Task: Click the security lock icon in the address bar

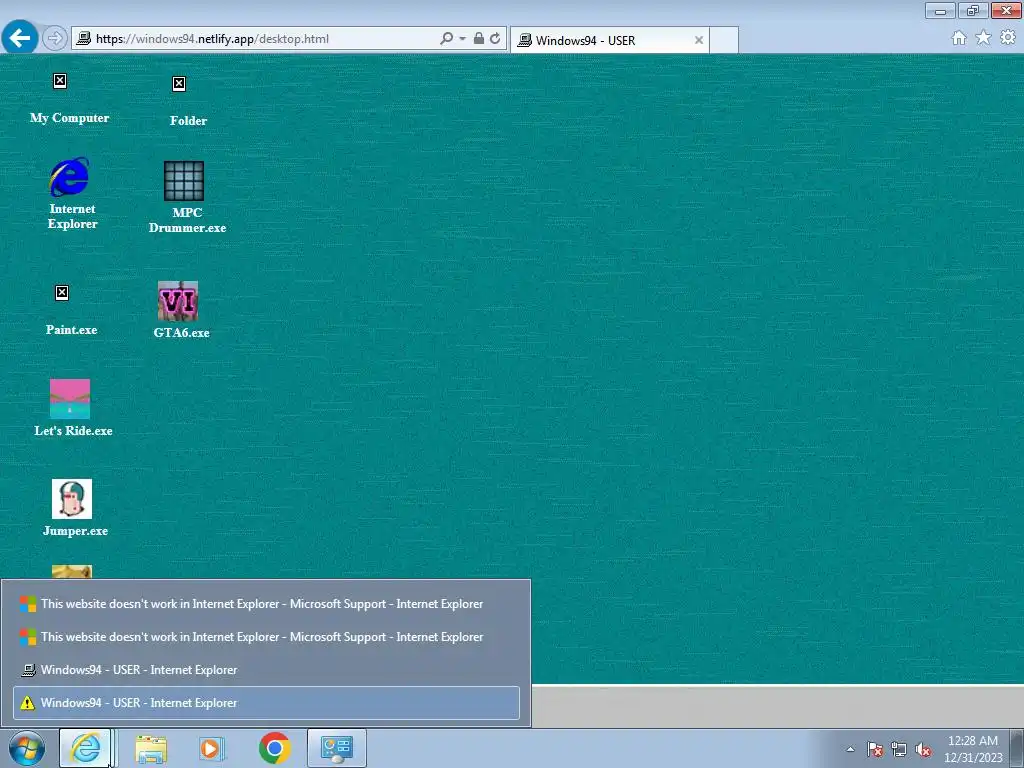Action: [479, 39]
